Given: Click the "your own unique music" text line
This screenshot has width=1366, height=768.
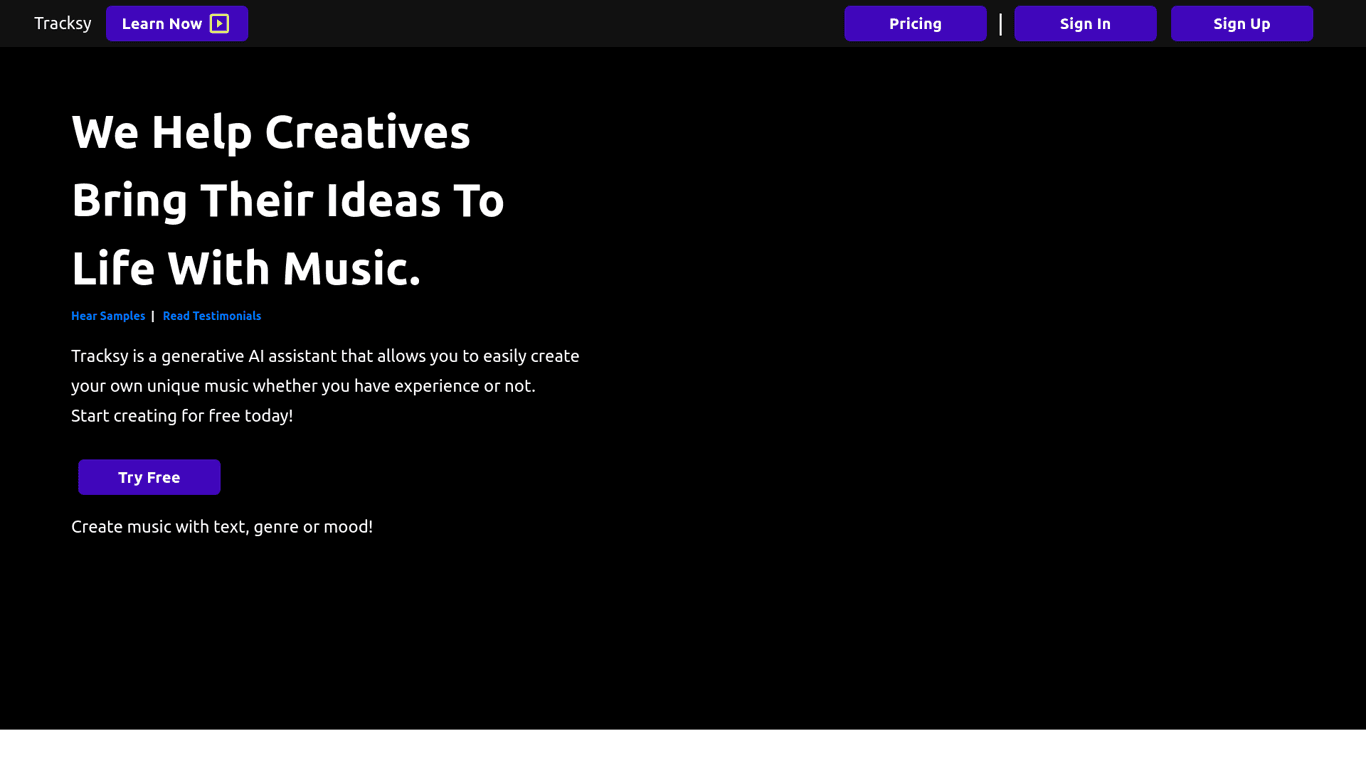Looking at the screenshot, I should (x=303, y=386).
